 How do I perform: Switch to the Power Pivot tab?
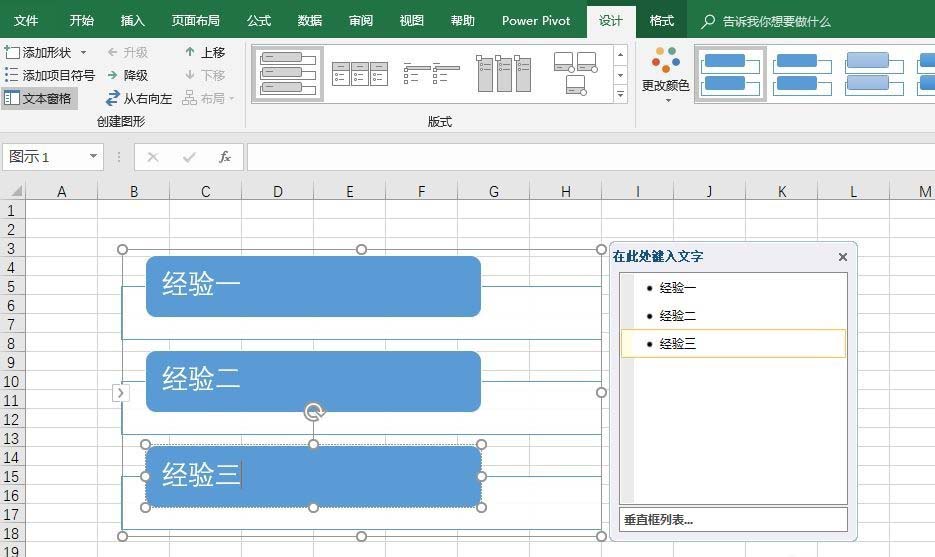pyautogui.click(x=535, y=21)
